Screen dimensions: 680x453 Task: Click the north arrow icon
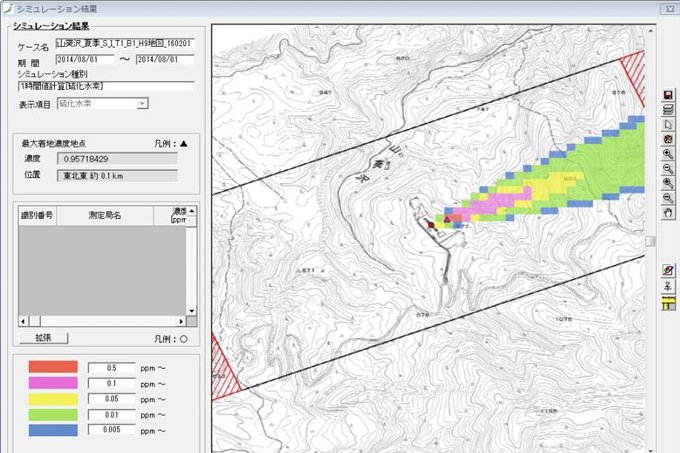[x=667, y=286]
